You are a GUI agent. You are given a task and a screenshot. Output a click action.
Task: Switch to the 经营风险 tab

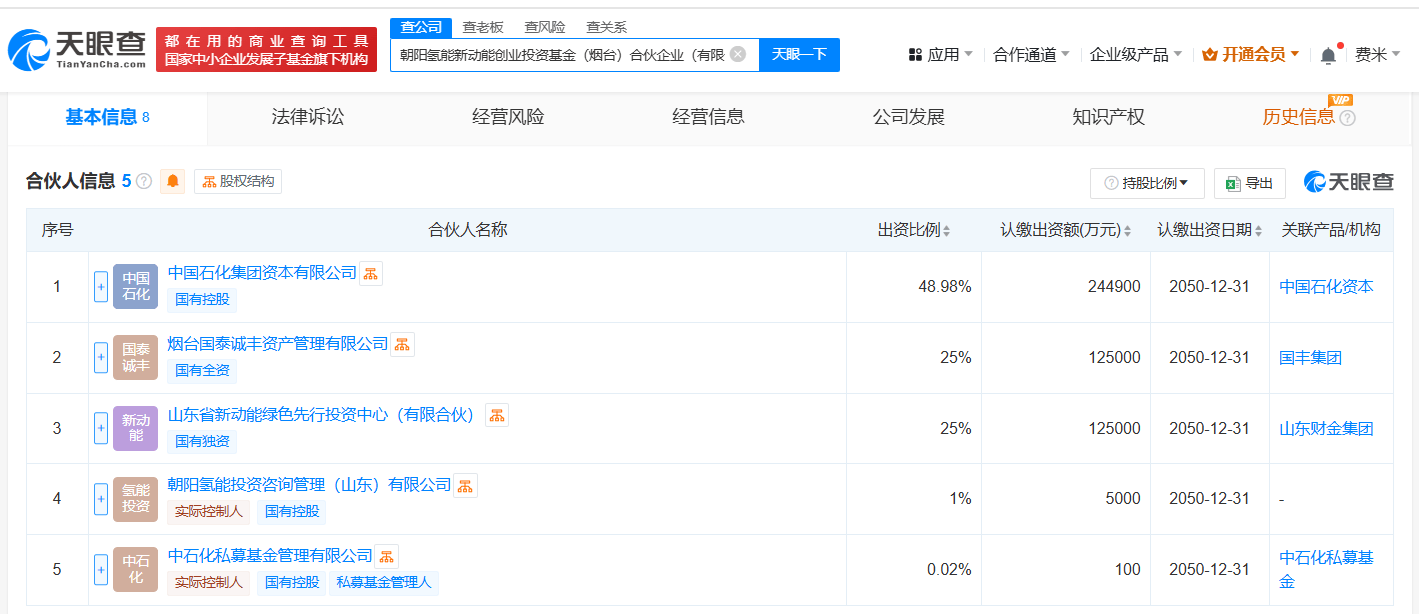pyautogui.click(x=508, y=117)
